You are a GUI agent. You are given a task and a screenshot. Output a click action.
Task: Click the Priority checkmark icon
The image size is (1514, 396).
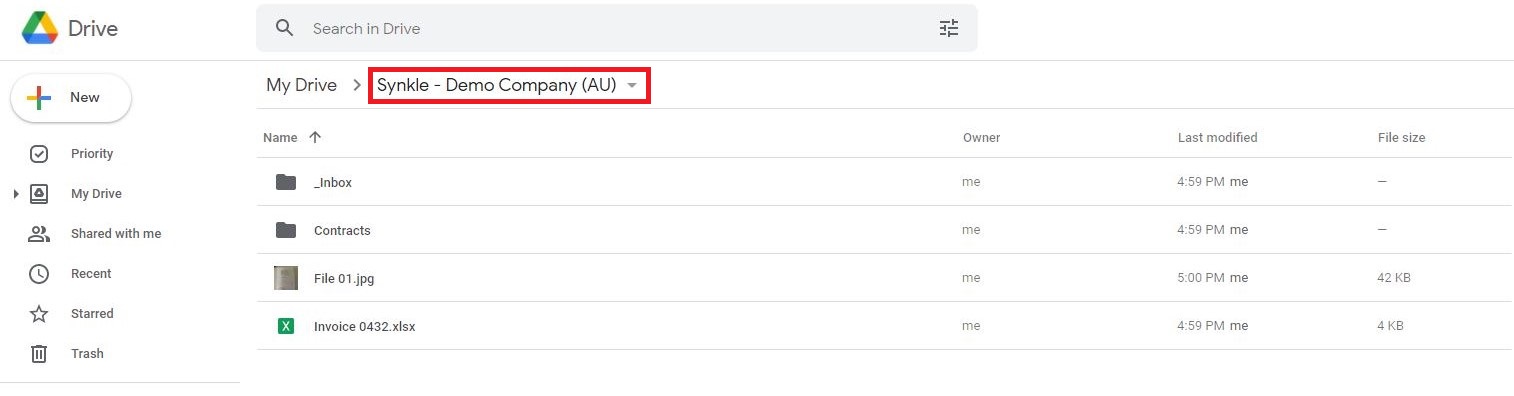(x=39, y=154)
